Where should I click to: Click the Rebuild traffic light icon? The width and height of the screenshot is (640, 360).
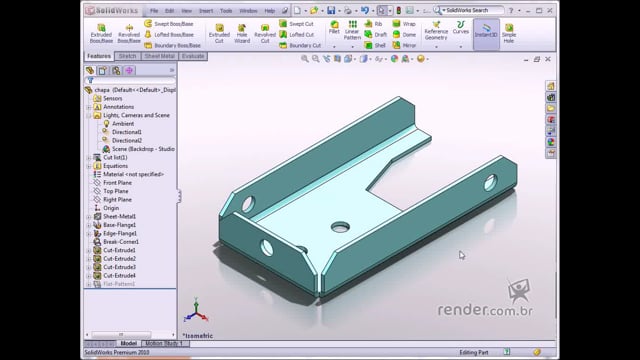click(x=399, y=11)
